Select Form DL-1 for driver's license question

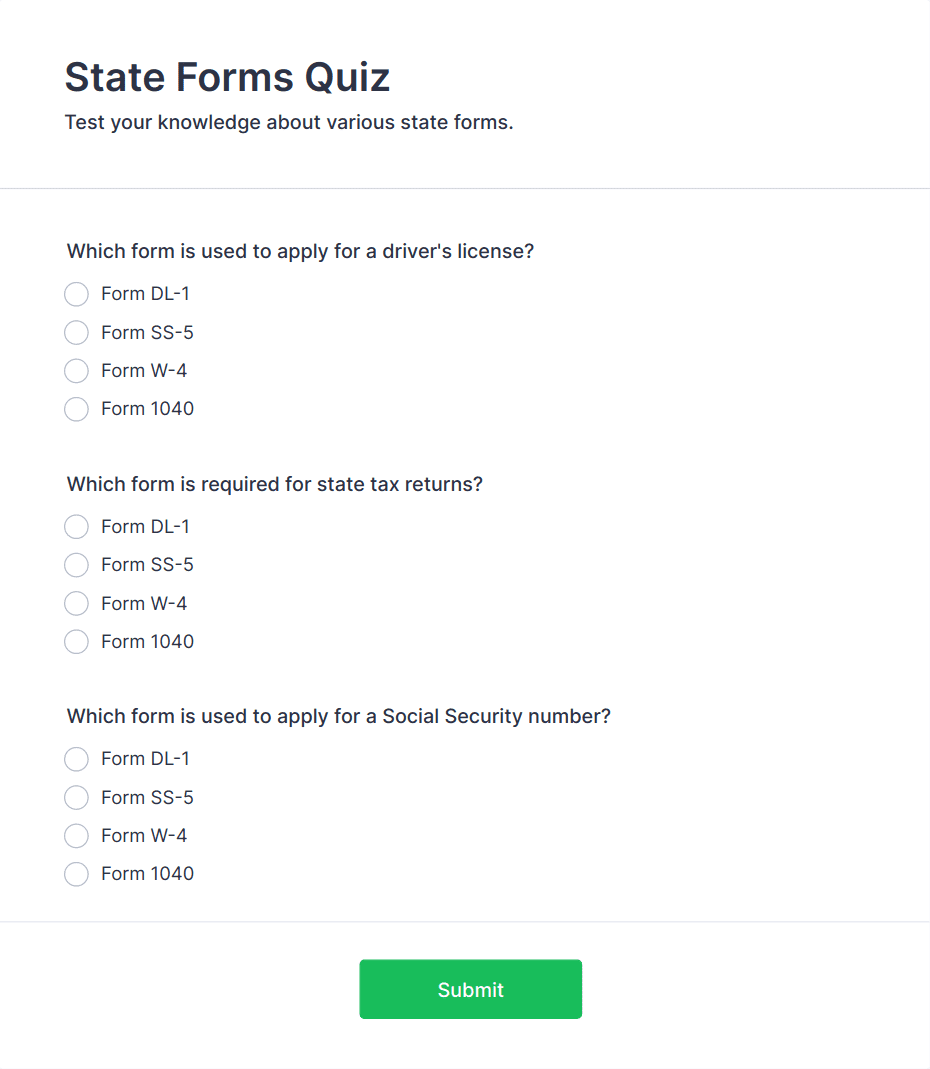point(76,294)
